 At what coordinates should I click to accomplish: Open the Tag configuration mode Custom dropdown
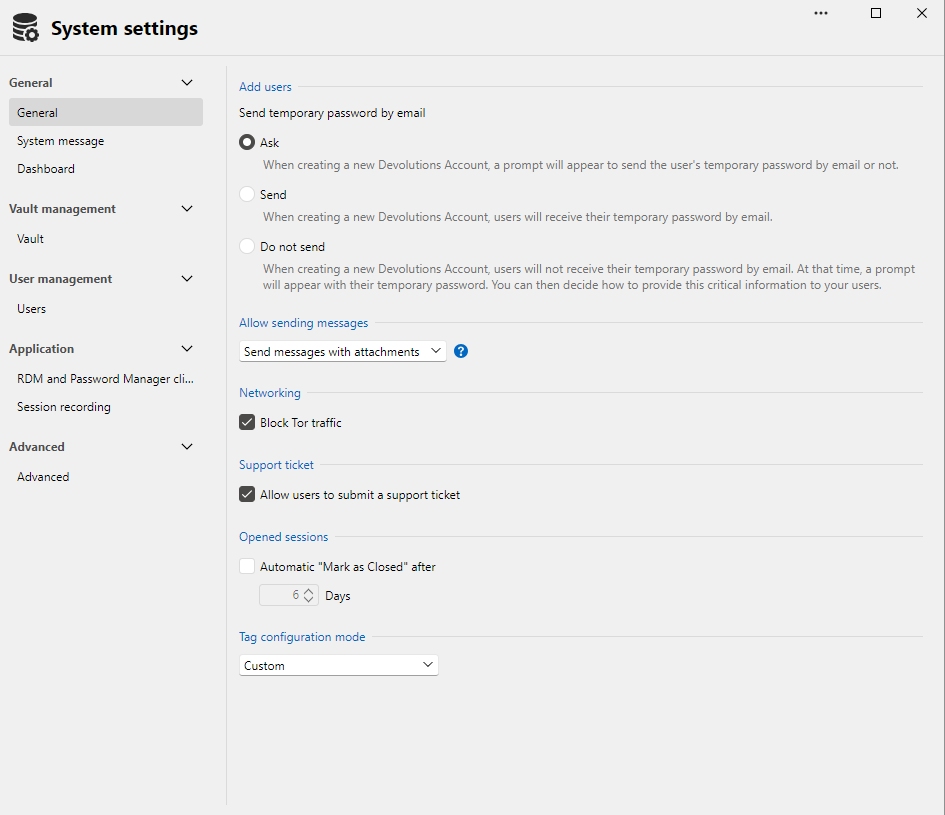coord(339,665)
